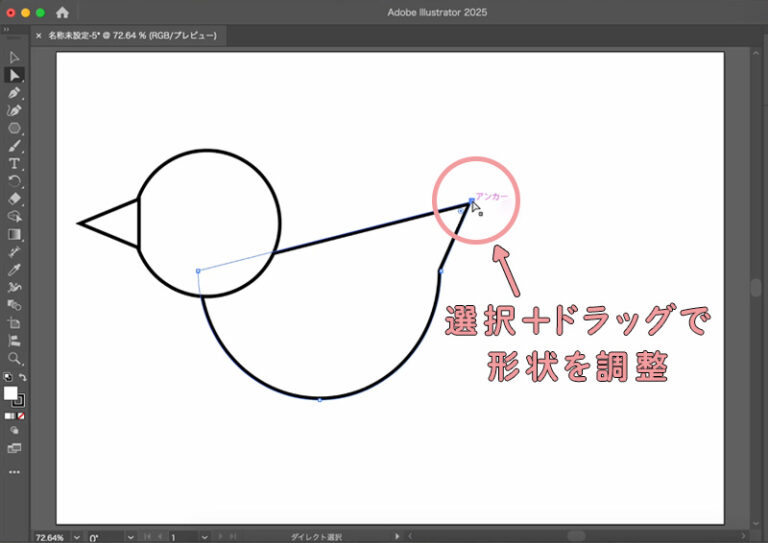The height and width of the screenshot is (543, 768).
Task: Swap fill and stroke colors
Action: point(22,377)
